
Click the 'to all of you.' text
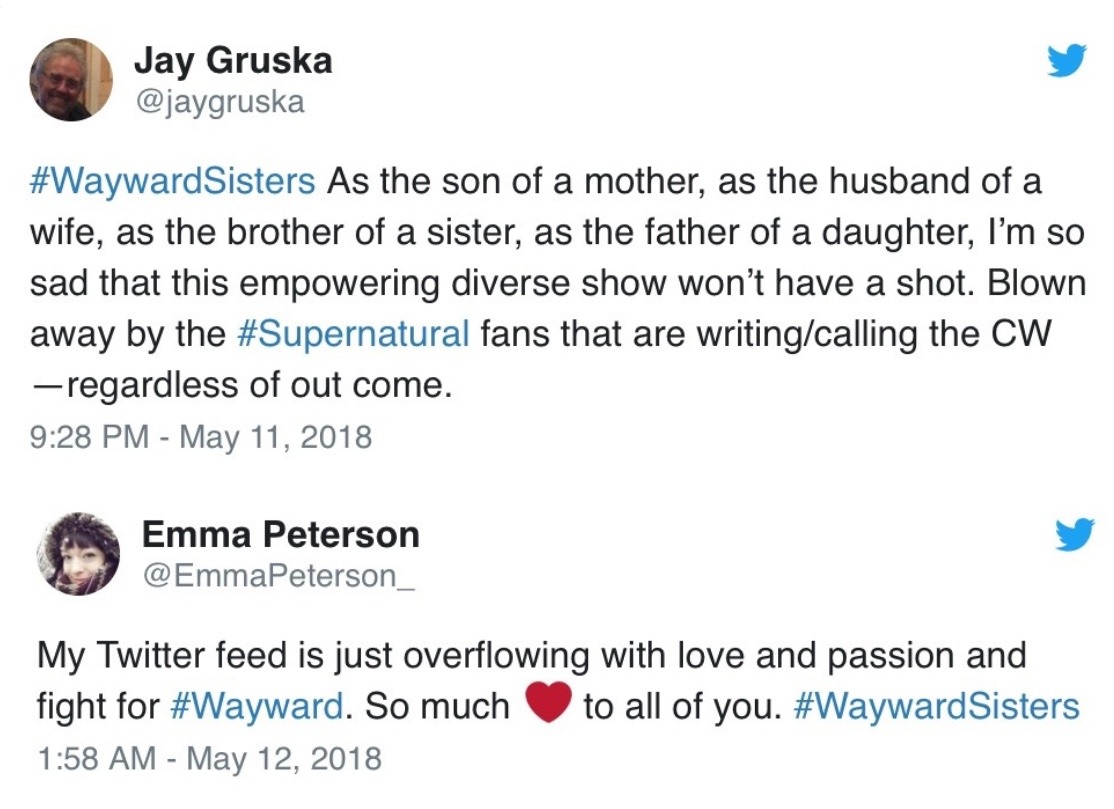click(x=680, y=706)
